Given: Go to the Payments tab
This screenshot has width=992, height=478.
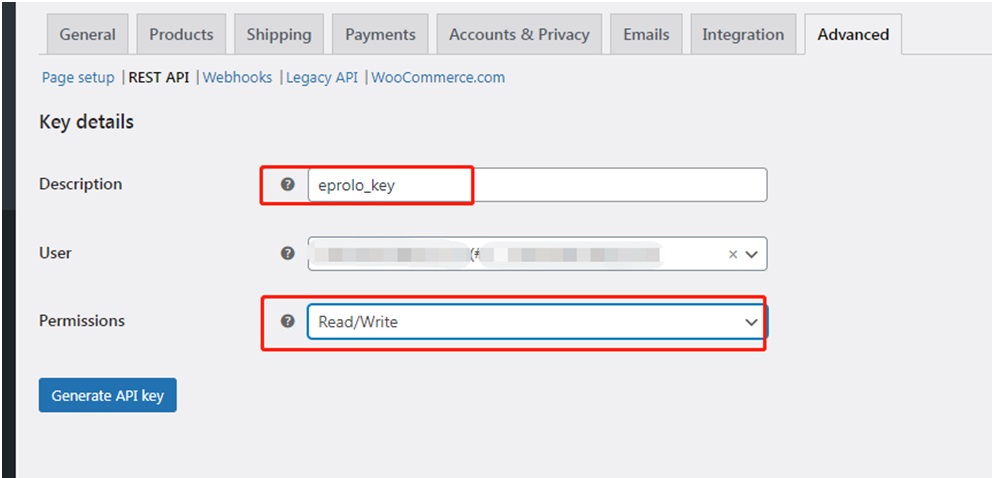Looking at the screenshot, I should pos(380,34).
